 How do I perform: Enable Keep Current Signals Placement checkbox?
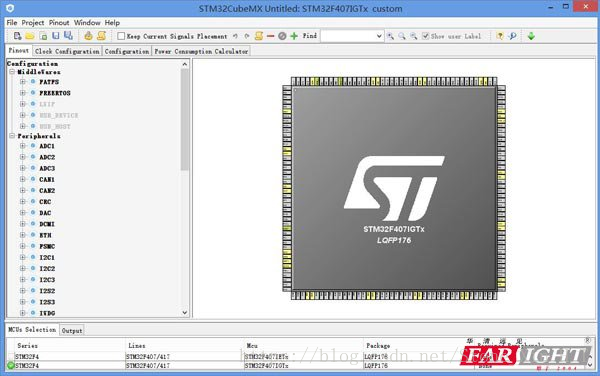coord(121,36)
